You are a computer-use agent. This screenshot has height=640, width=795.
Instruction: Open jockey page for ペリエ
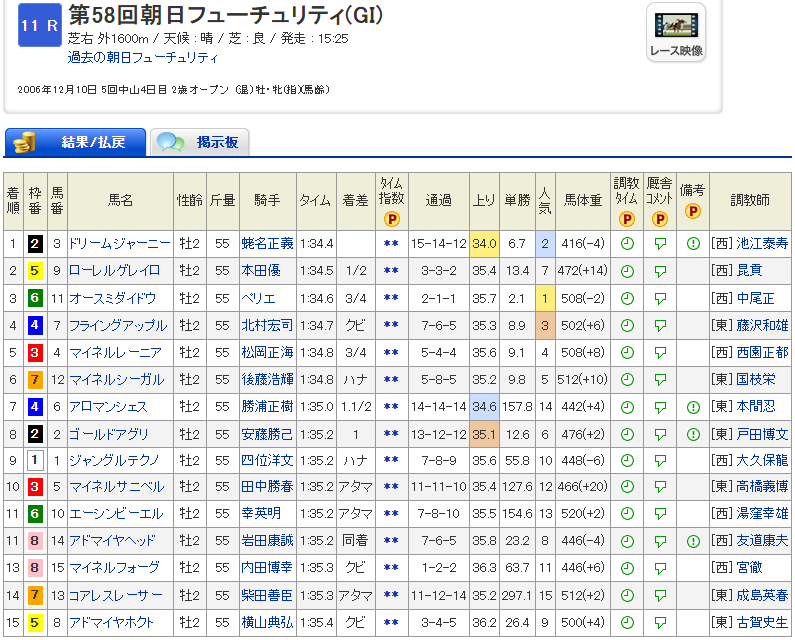click(259, 298)
